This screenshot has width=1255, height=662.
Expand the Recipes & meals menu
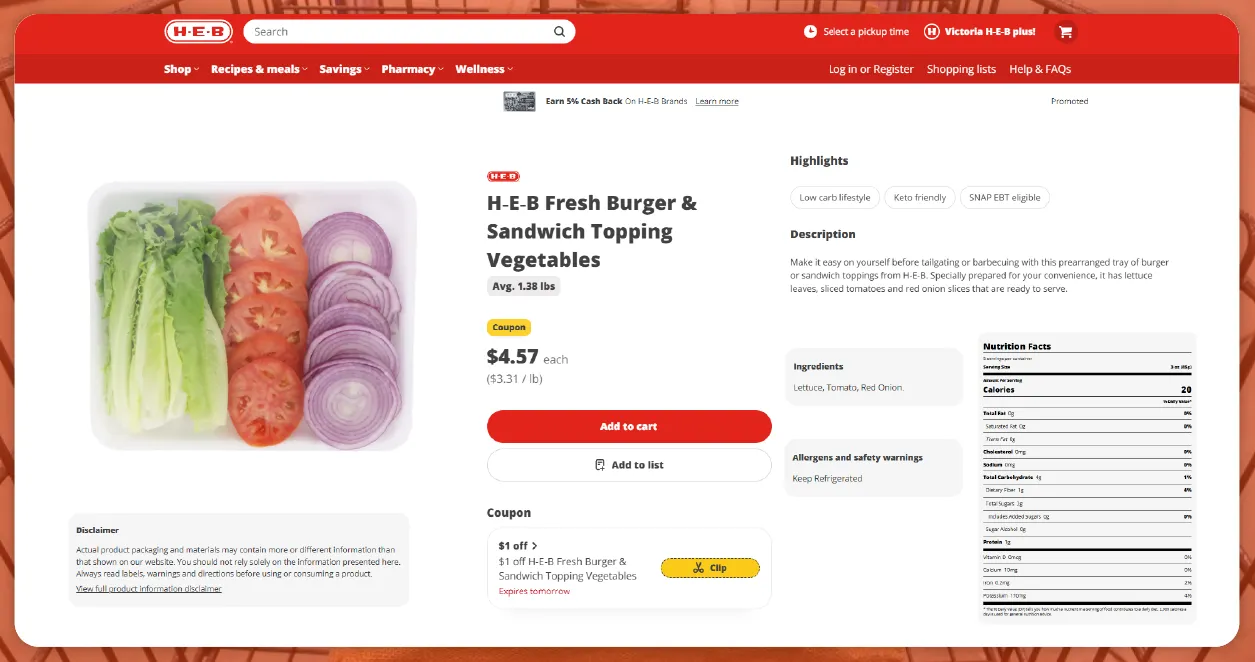[259, 69]
